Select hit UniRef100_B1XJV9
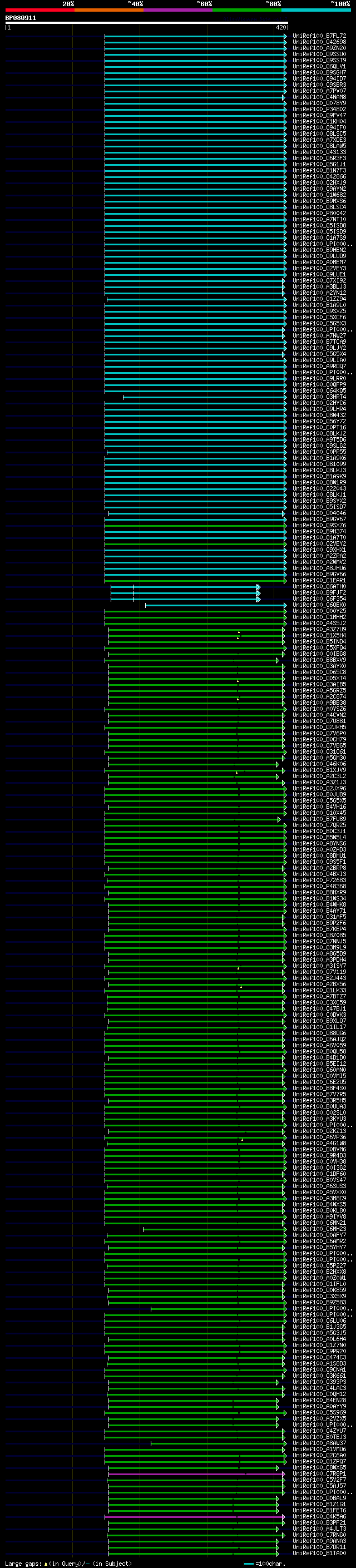This screenshot has width=356, height=1568. [x=319, y=770]
